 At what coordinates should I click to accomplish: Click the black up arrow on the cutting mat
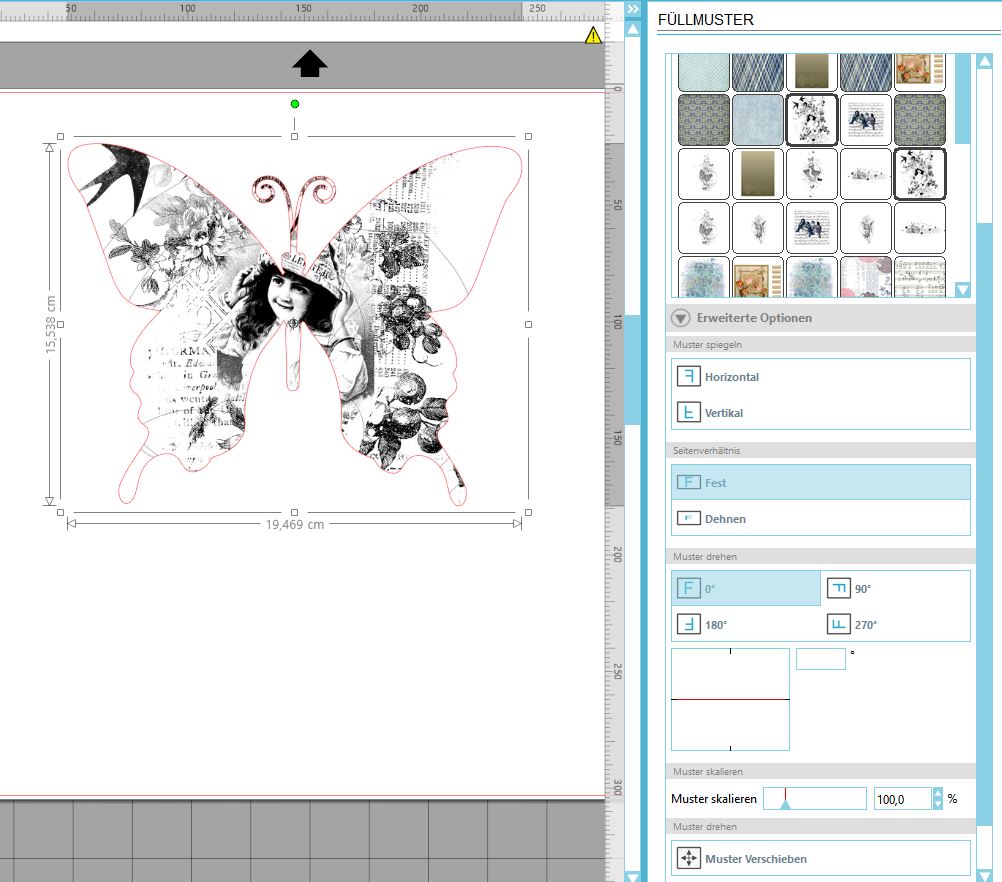pos(310,63)
